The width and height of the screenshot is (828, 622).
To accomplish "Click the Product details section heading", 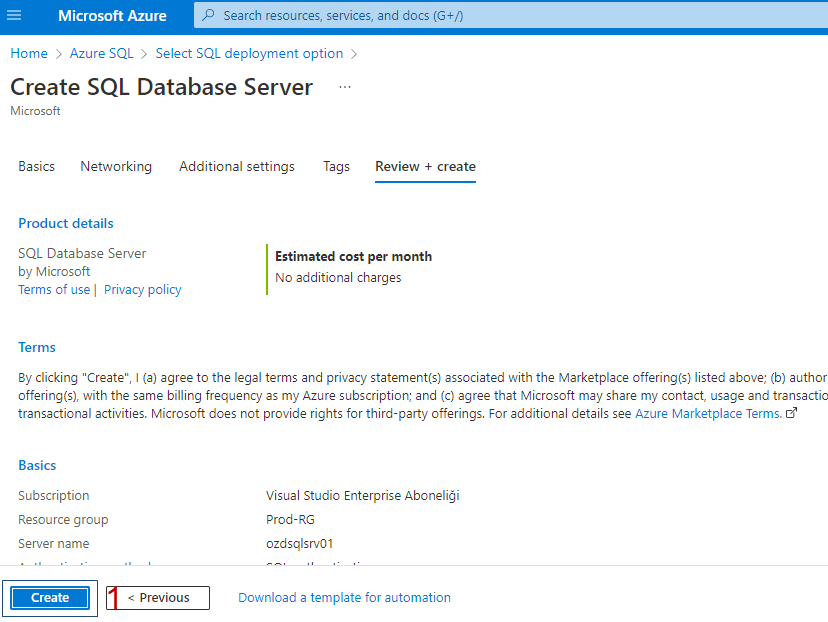I will 66,223.
